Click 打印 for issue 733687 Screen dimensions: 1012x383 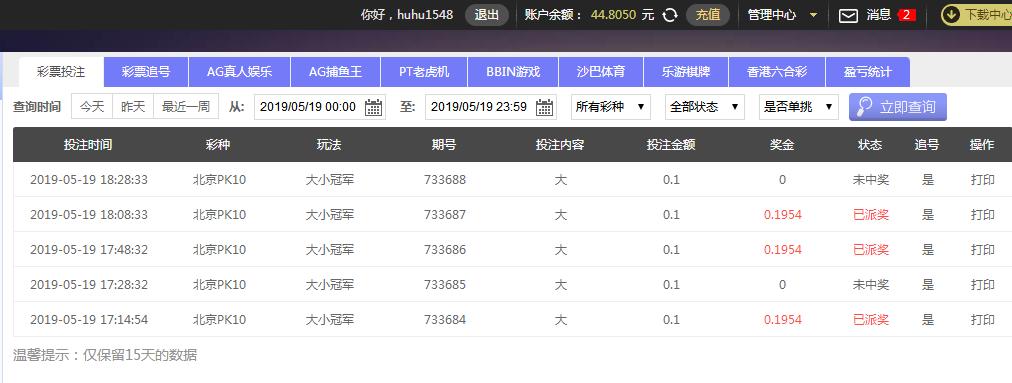(982, 214)
